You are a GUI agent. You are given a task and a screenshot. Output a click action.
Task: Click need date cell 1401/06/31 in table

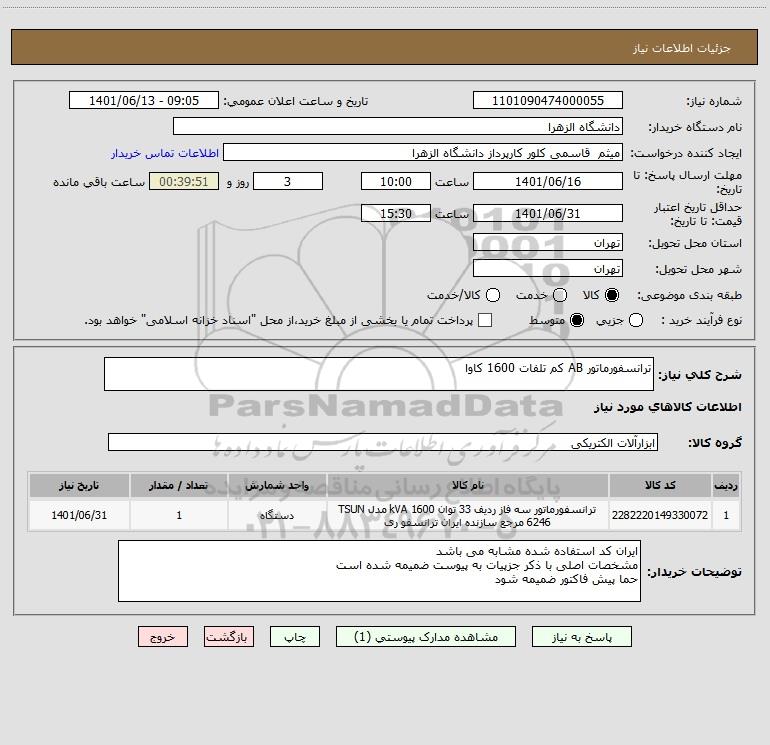[79, 515]
